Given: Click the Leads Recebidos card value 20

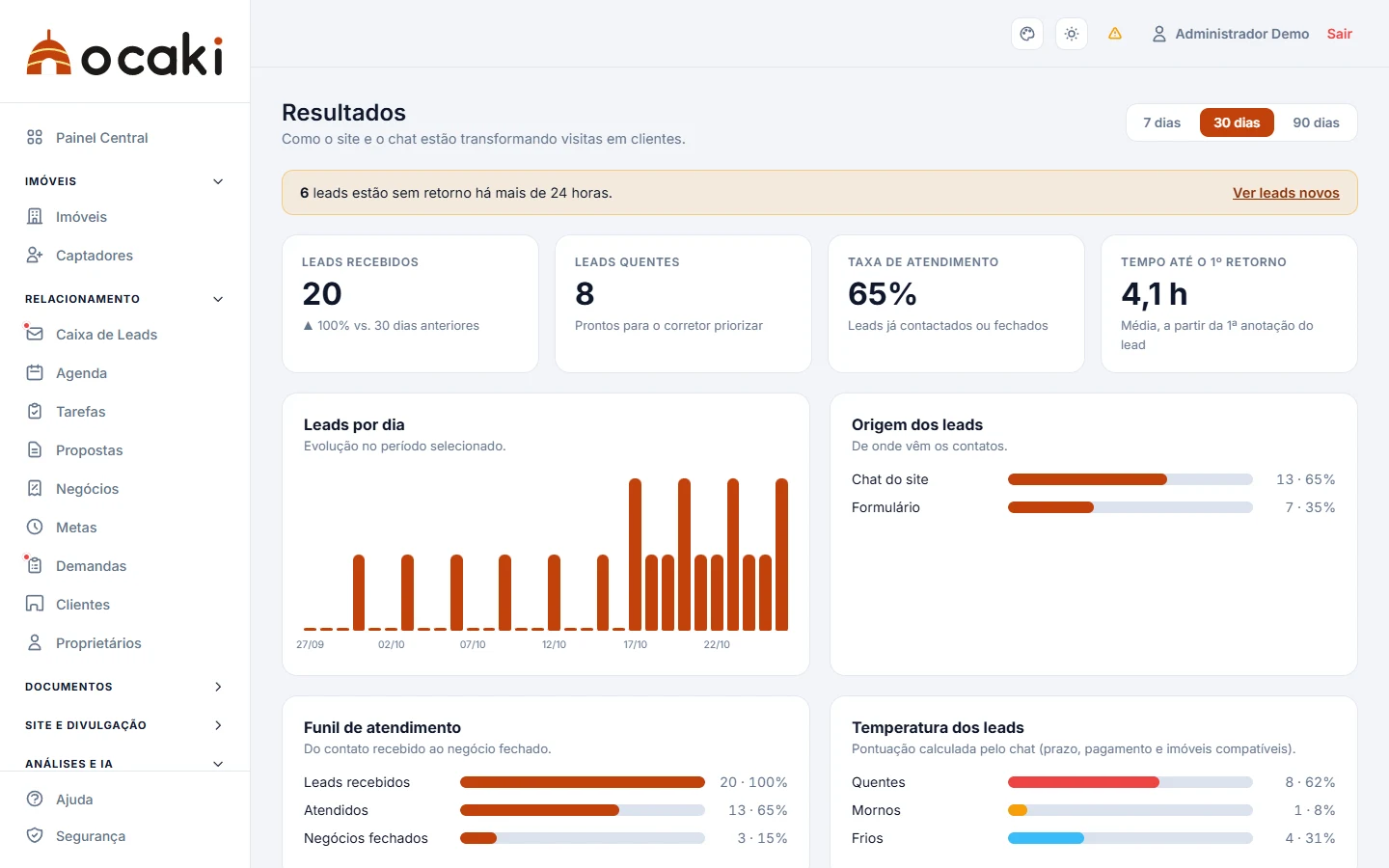Looking at the screenshot, I should [322, 293].
